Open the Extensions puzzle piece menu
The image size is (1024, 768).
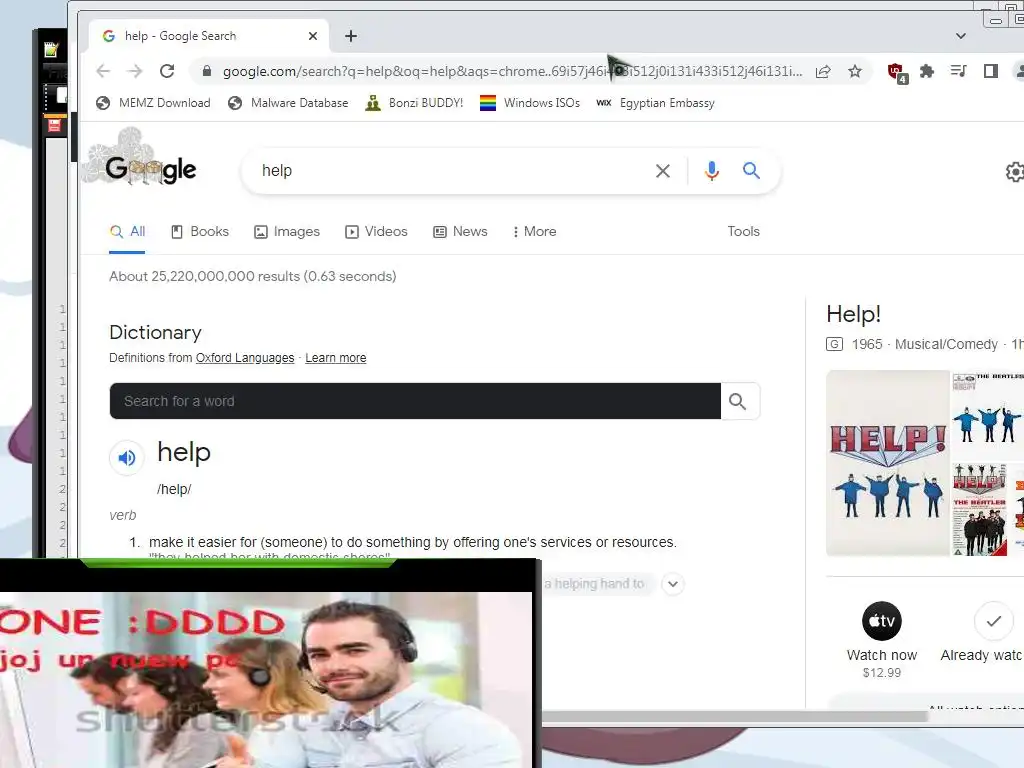click(927, 71)
